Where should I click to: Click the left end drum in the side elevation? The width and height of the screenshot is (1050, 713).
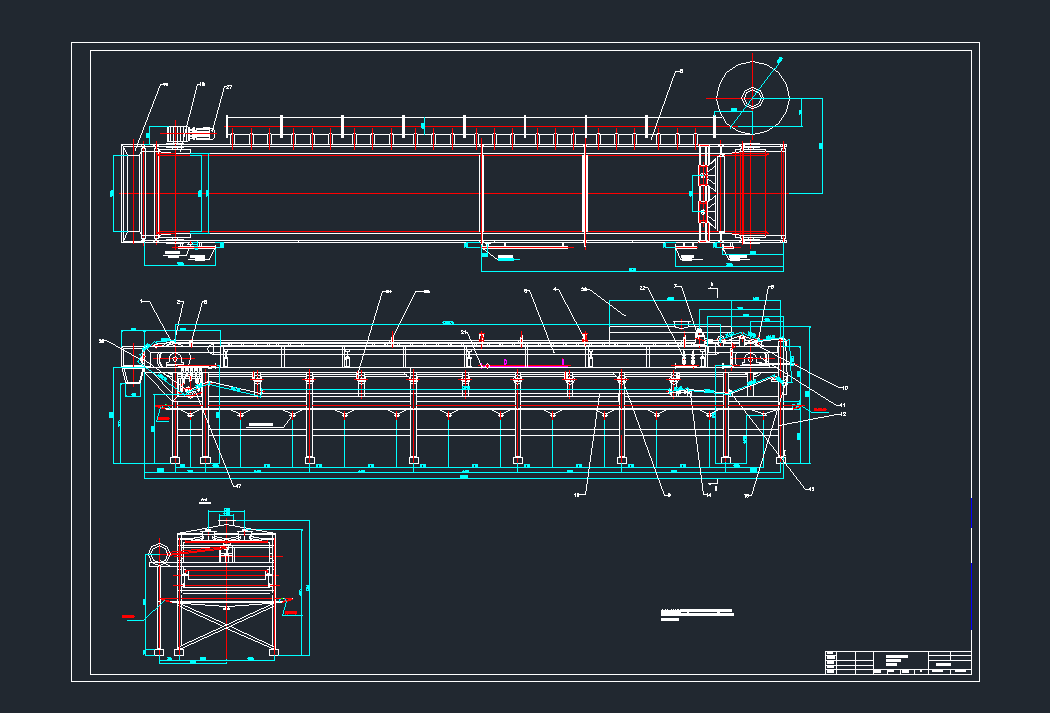coord(173,357)
